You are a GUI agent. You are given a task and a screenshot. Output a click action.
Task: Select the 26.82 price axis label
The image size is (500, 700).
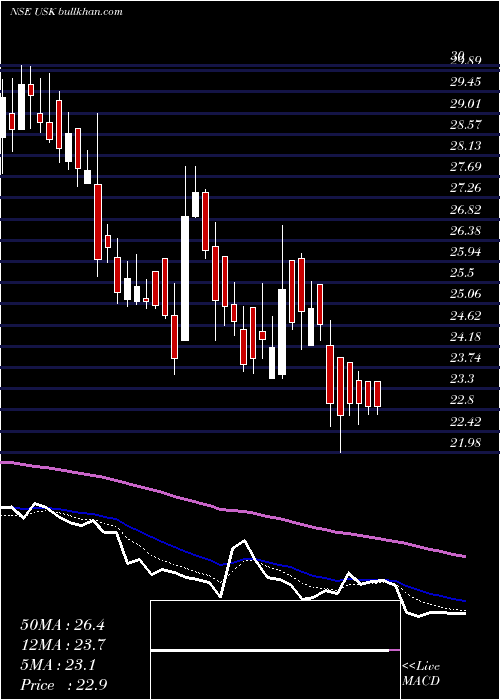click(466, 209)
